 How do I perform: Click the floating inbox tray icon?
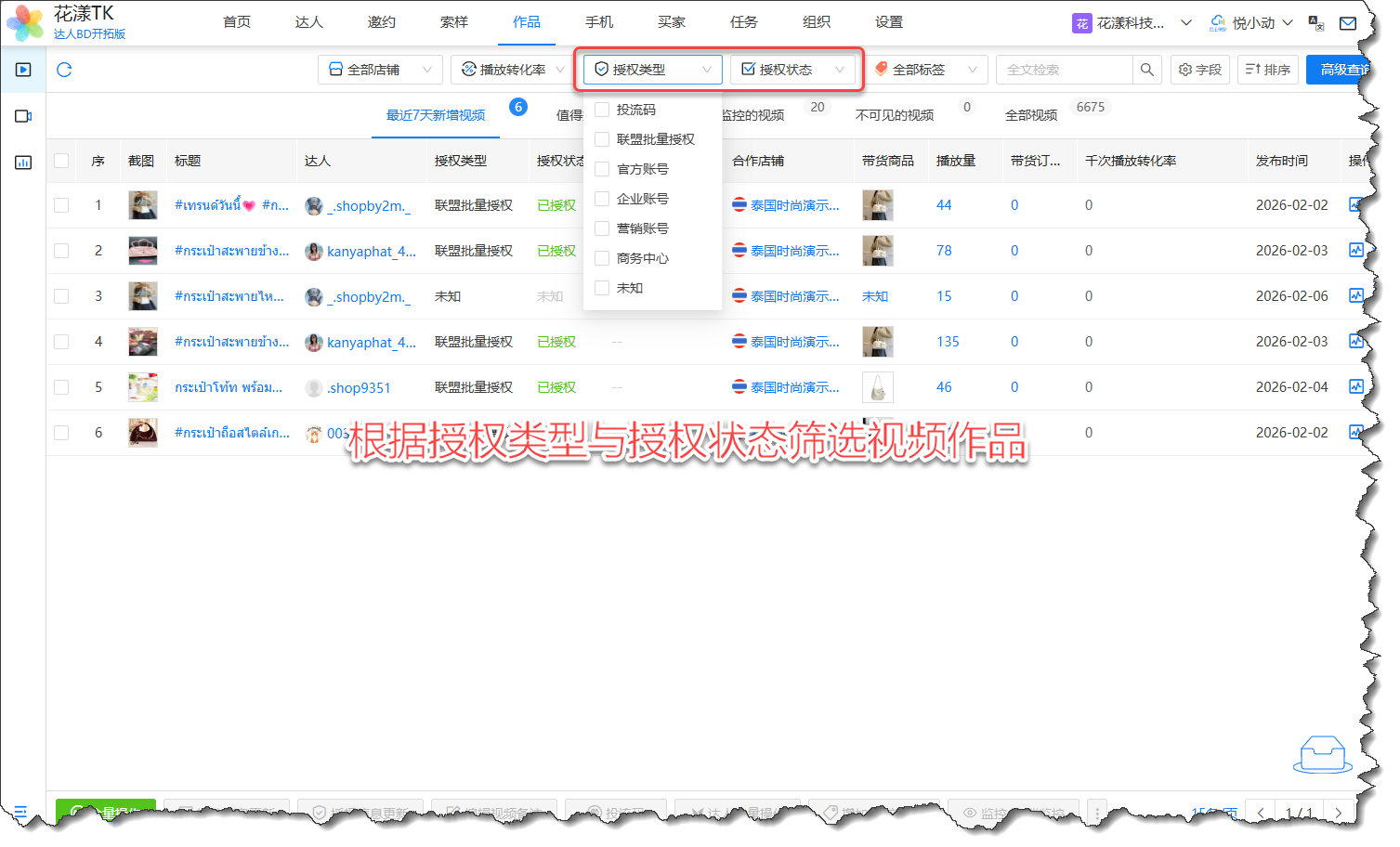click(x=1322, y=753)
